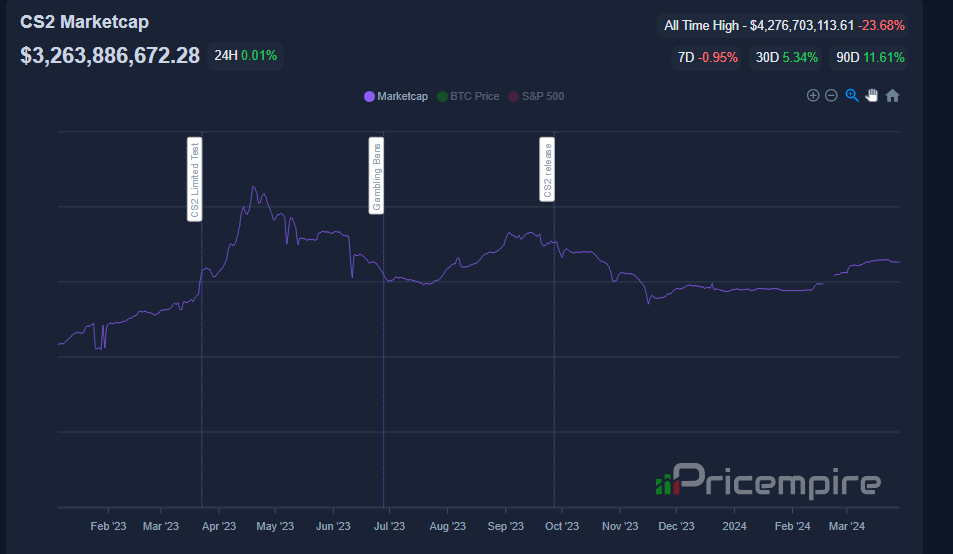Reset chart zoom with home icon
This screenshot has height=554, width=953.
[893, 96]
